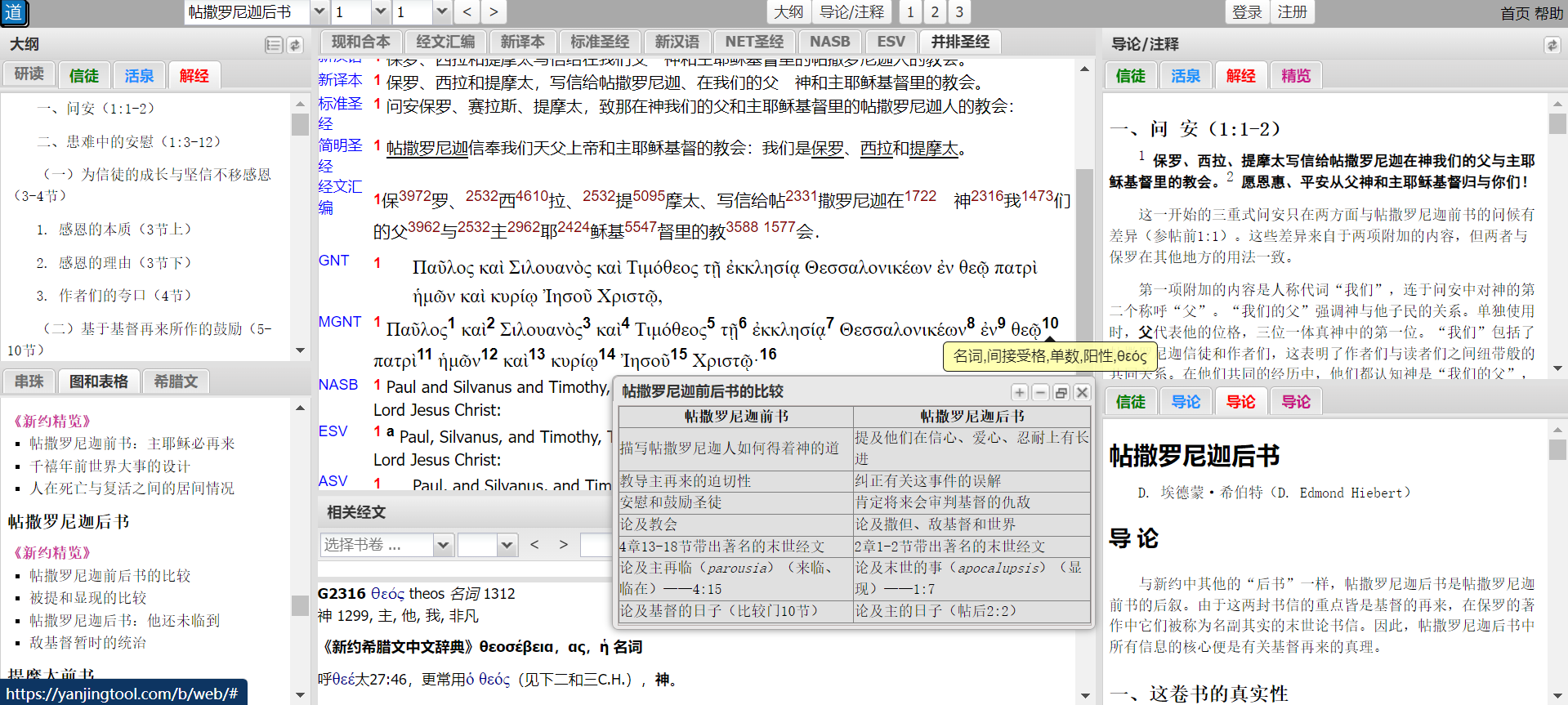Click the minus icon in comparison popup header
This screenshot has height=705, width=1568.
[x=1040, y=392]
